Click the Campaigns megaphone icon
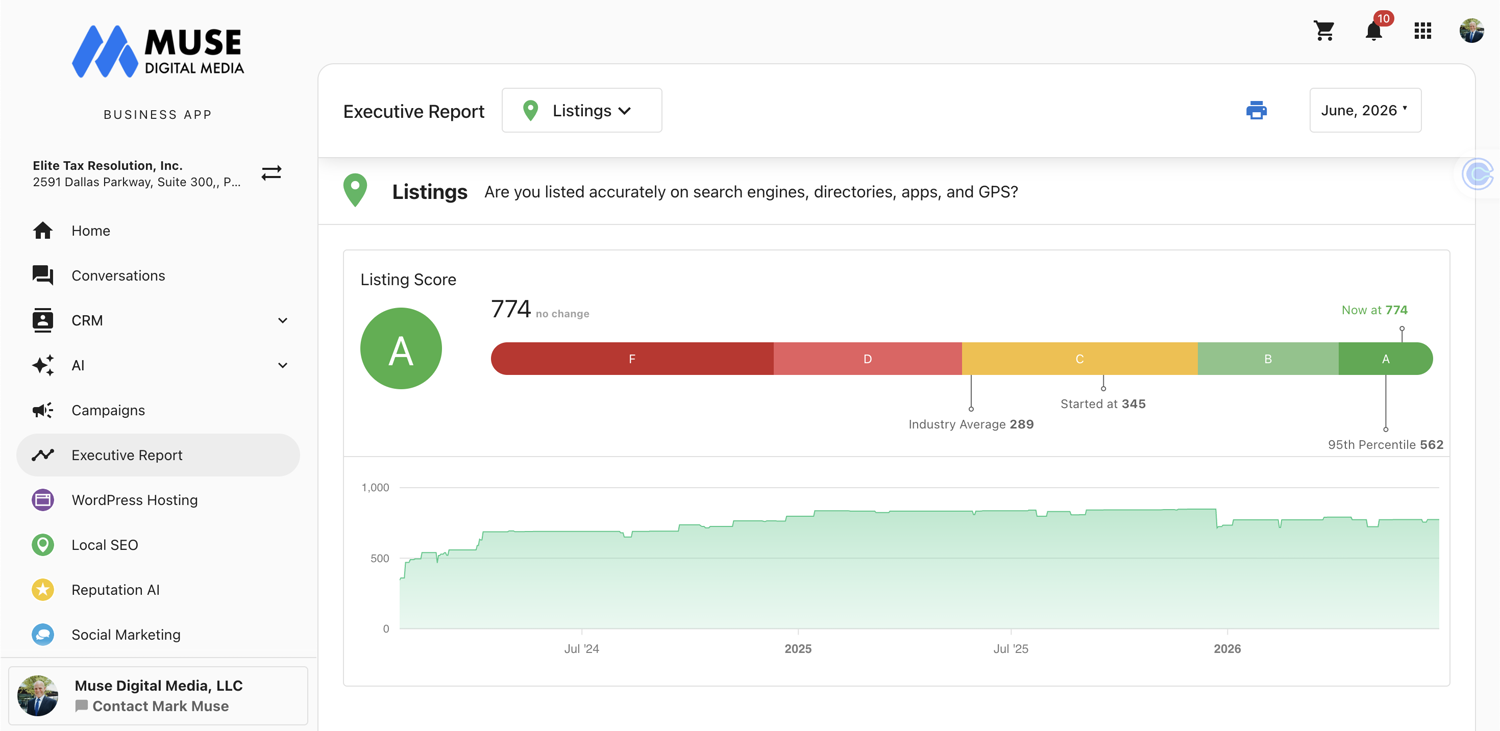Image resolution: width=1500 pixels, height=731 pixels. 43,410
